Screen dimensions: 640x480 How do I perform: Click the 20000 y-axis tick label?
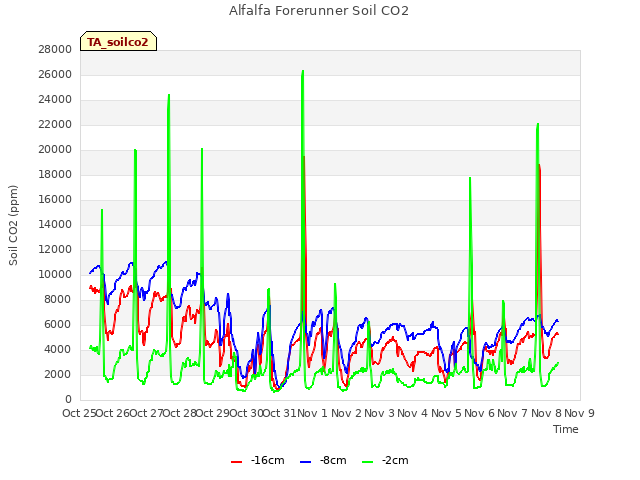coord(55,149)
